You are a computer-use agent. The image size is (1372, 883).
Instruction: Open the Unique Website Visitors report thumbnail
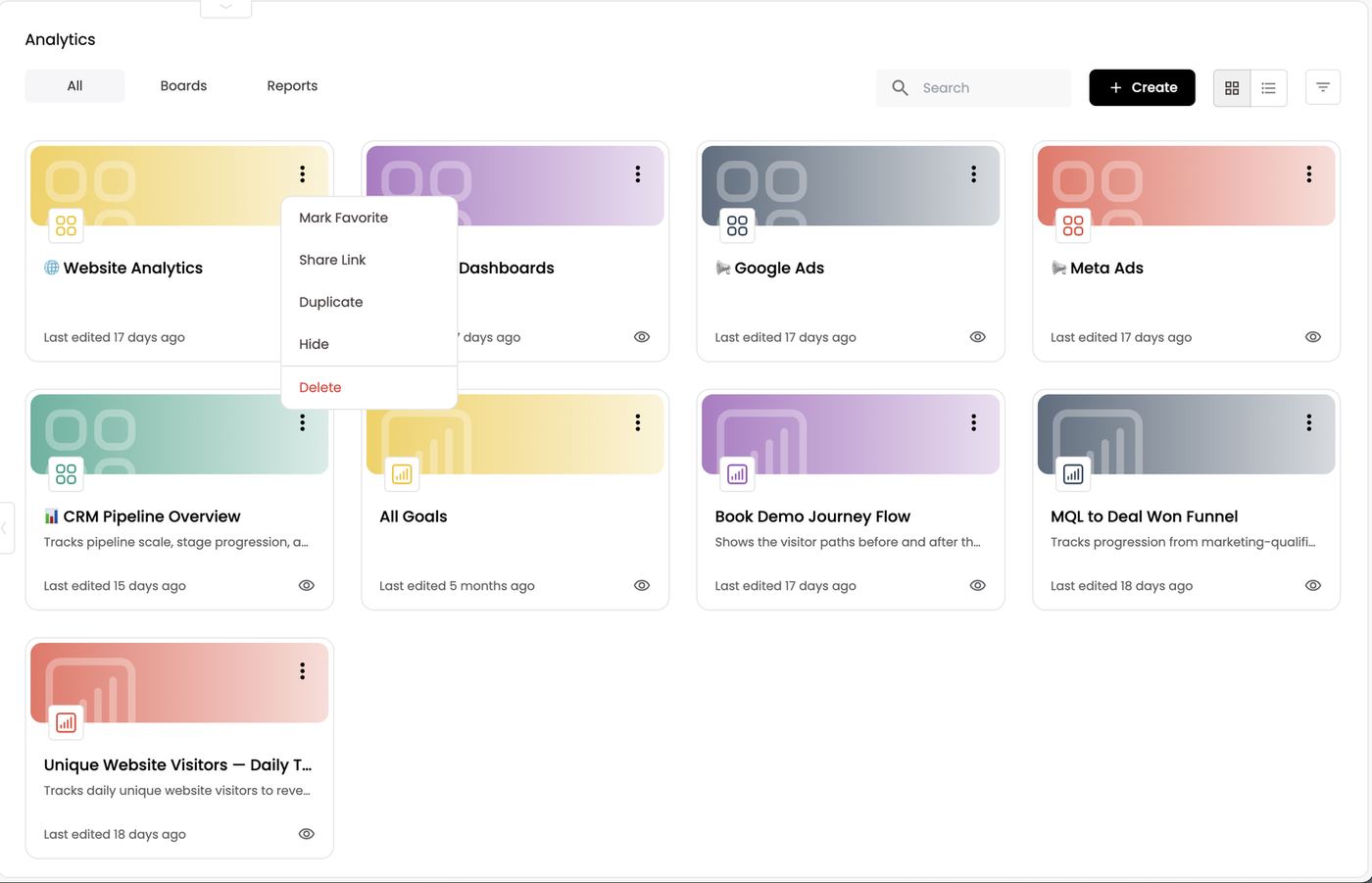[x=179, y=683]
